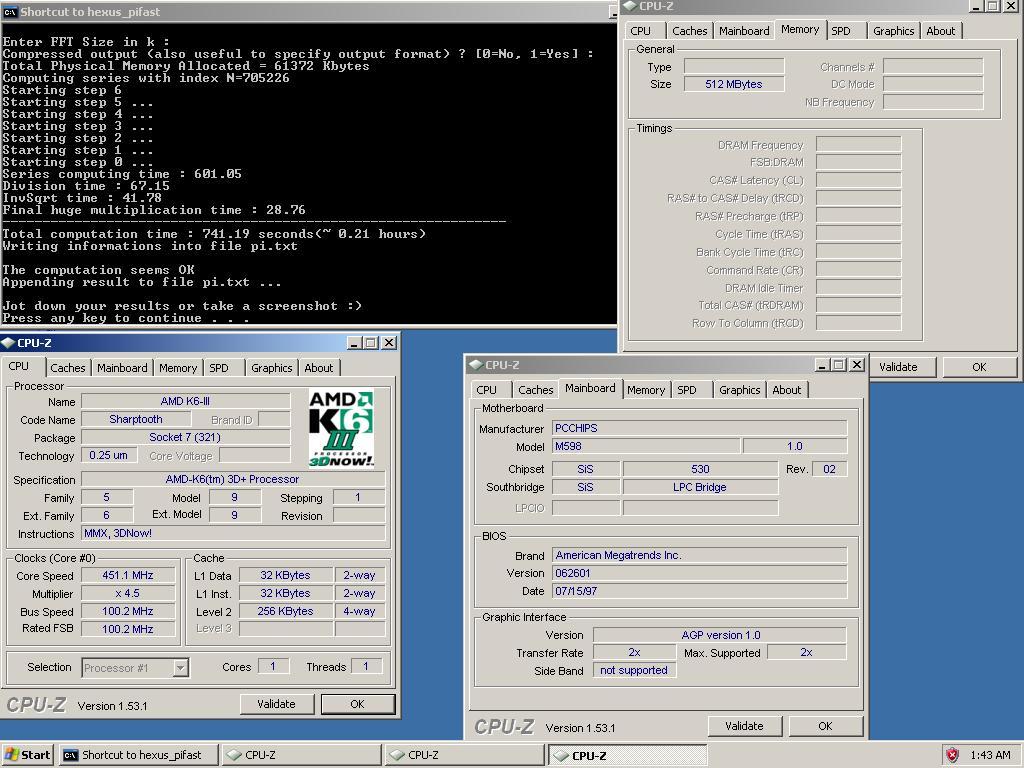
Task: Click OK in CPU window
Action: pyautogui.click(x=357, y=704)
